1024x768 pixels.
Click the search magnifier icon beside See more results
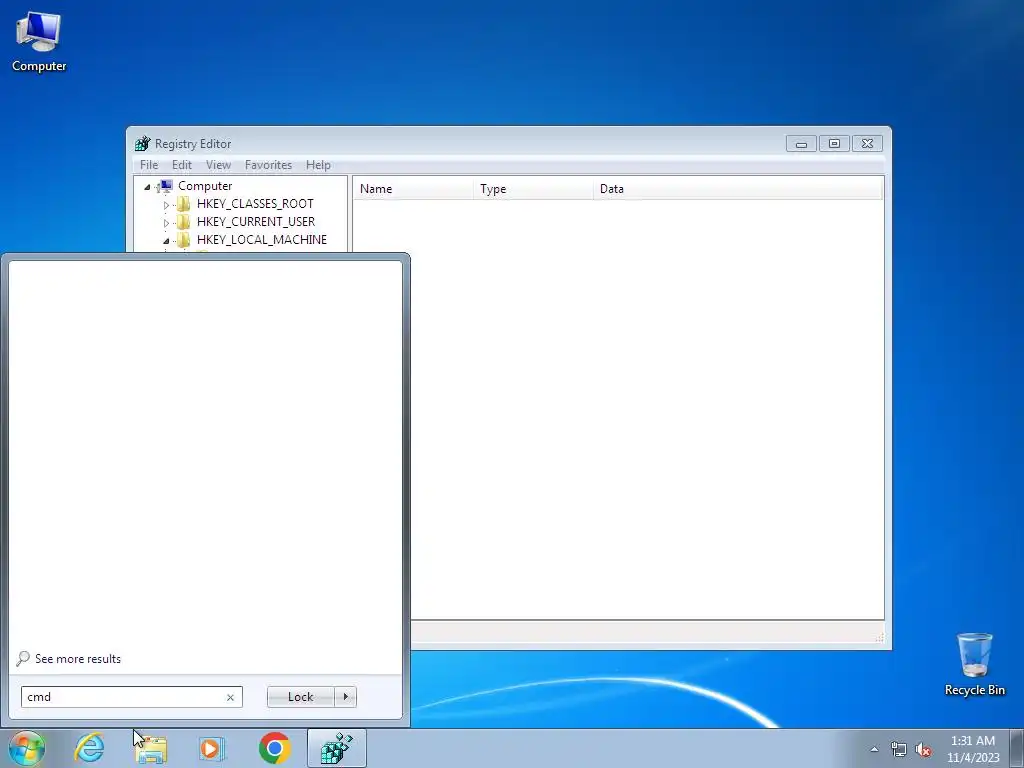coord(23,658)
